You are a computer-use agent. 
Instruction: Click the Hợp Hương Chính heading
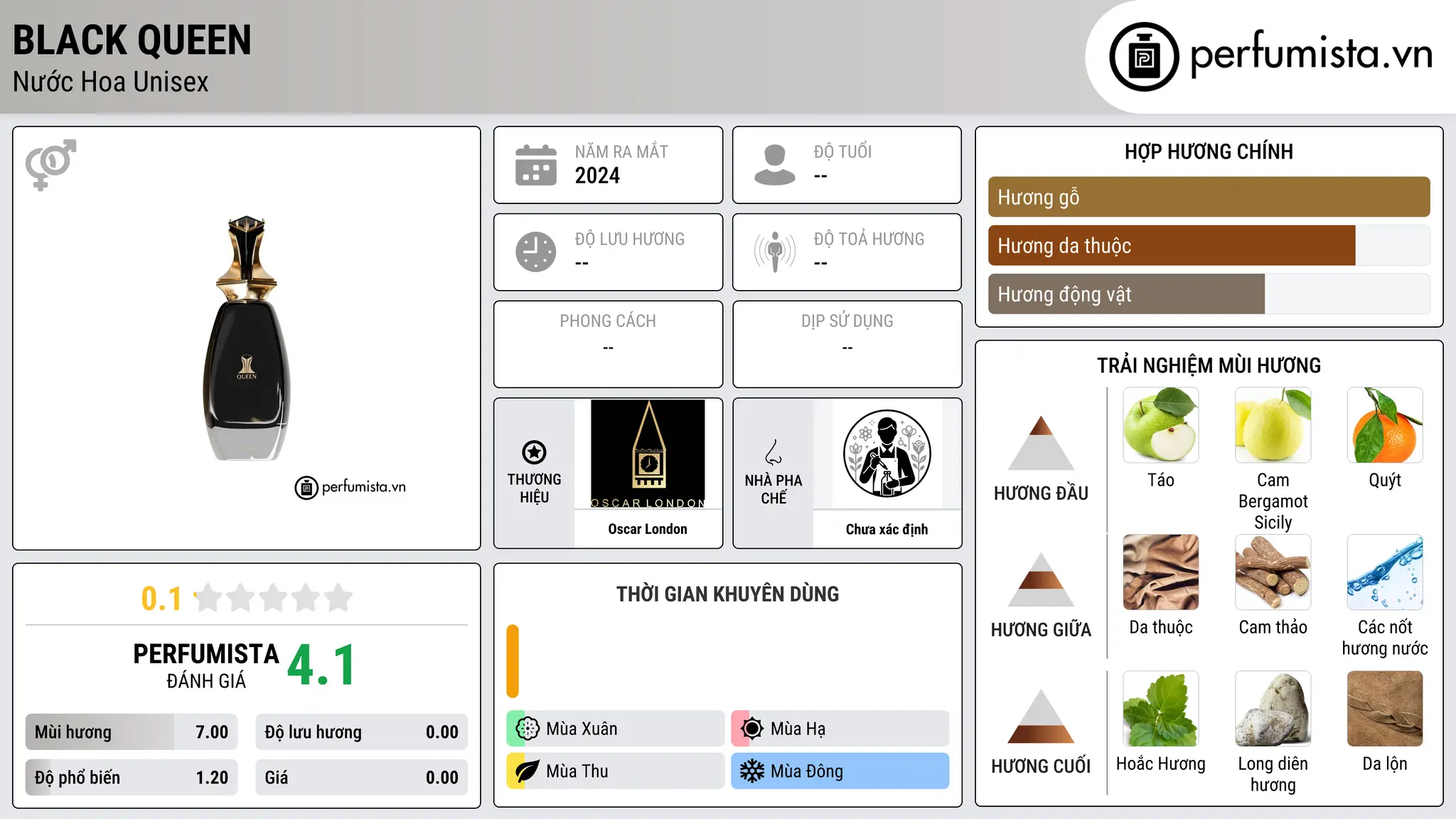[x=1209, y=151]
